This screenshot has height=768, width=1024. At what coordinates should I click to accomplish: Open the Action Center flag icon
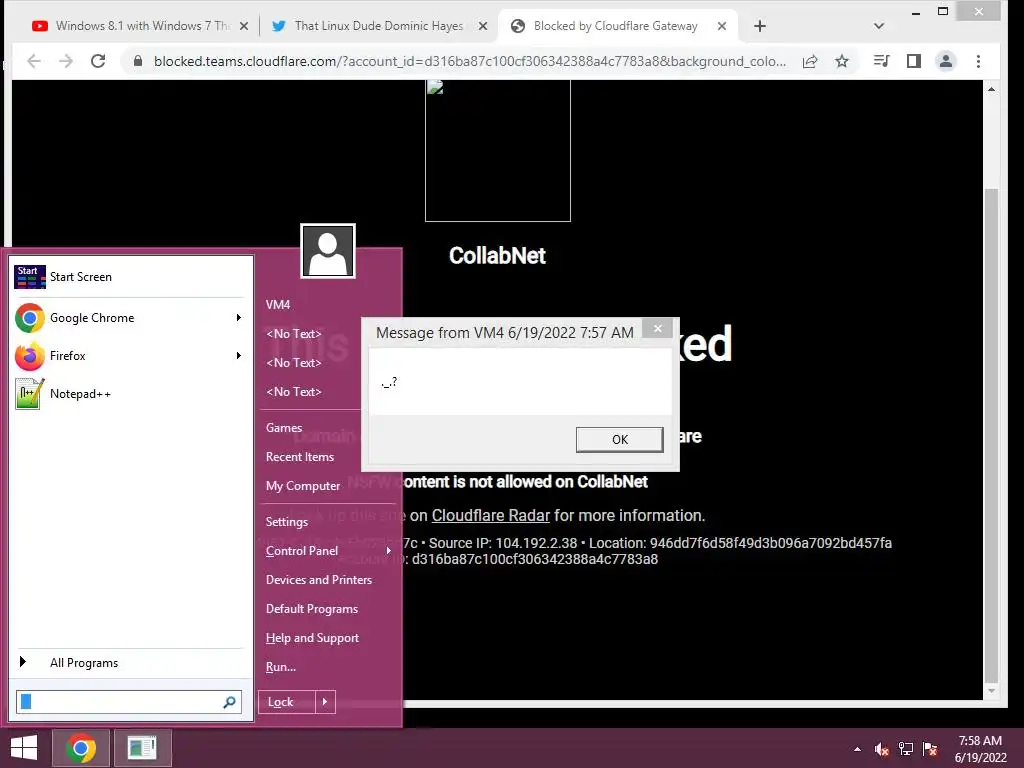[930, 749]
